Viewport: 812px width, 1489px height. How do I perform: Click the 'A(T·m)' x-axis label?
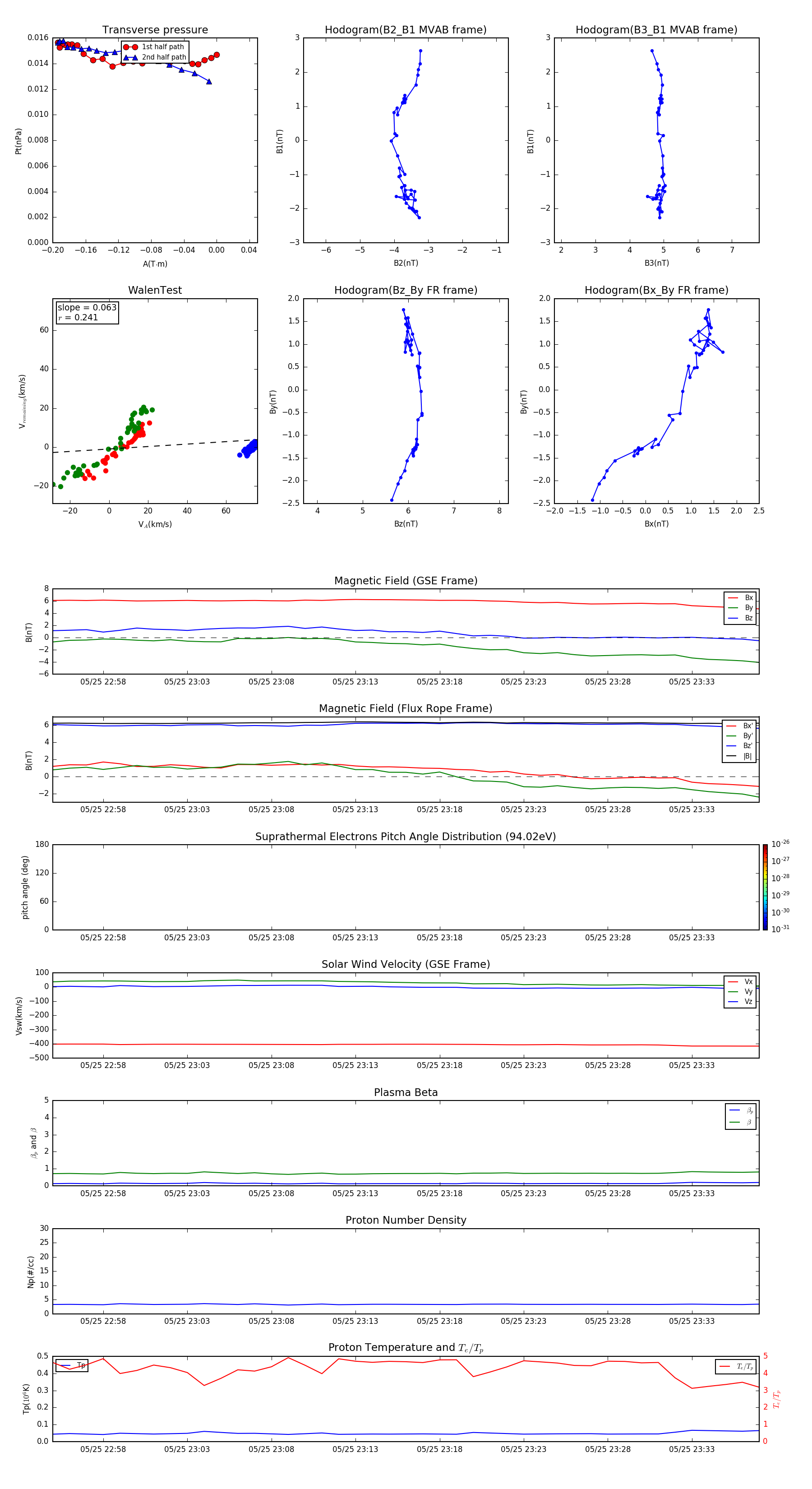pos(155,264)
